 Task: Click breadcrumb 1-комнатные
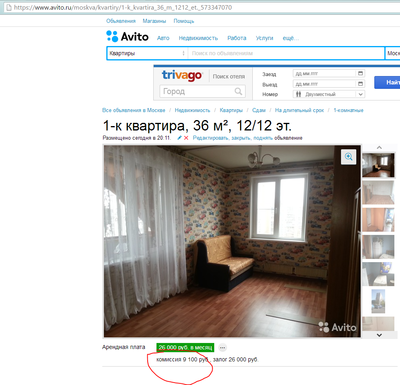(x=348, y=110)
